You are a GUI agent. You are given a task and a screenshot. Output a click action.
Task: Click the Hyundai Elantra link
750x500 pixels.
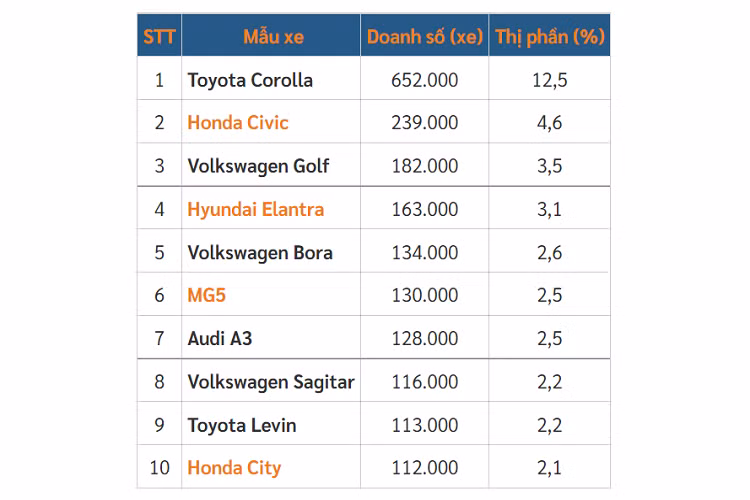click(255, 210)
